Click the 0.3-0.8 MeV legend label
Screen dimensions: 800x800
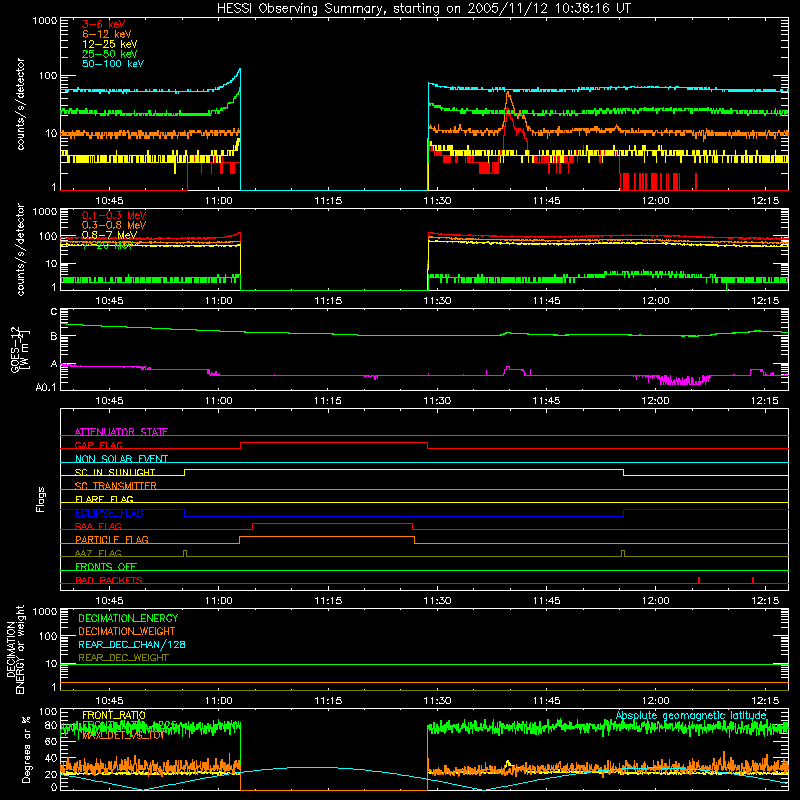[114, 225]
